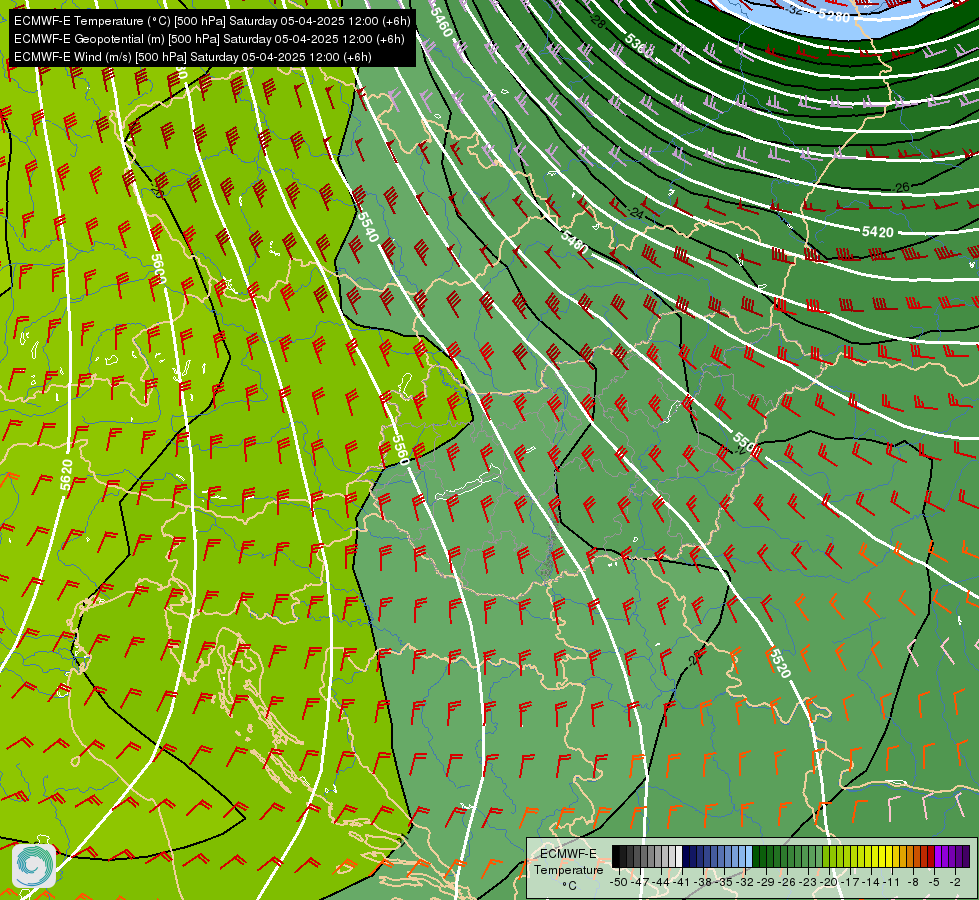Click the -24 isotherm label
This screenshot has width=979, height=900.
tap(636, 214)
